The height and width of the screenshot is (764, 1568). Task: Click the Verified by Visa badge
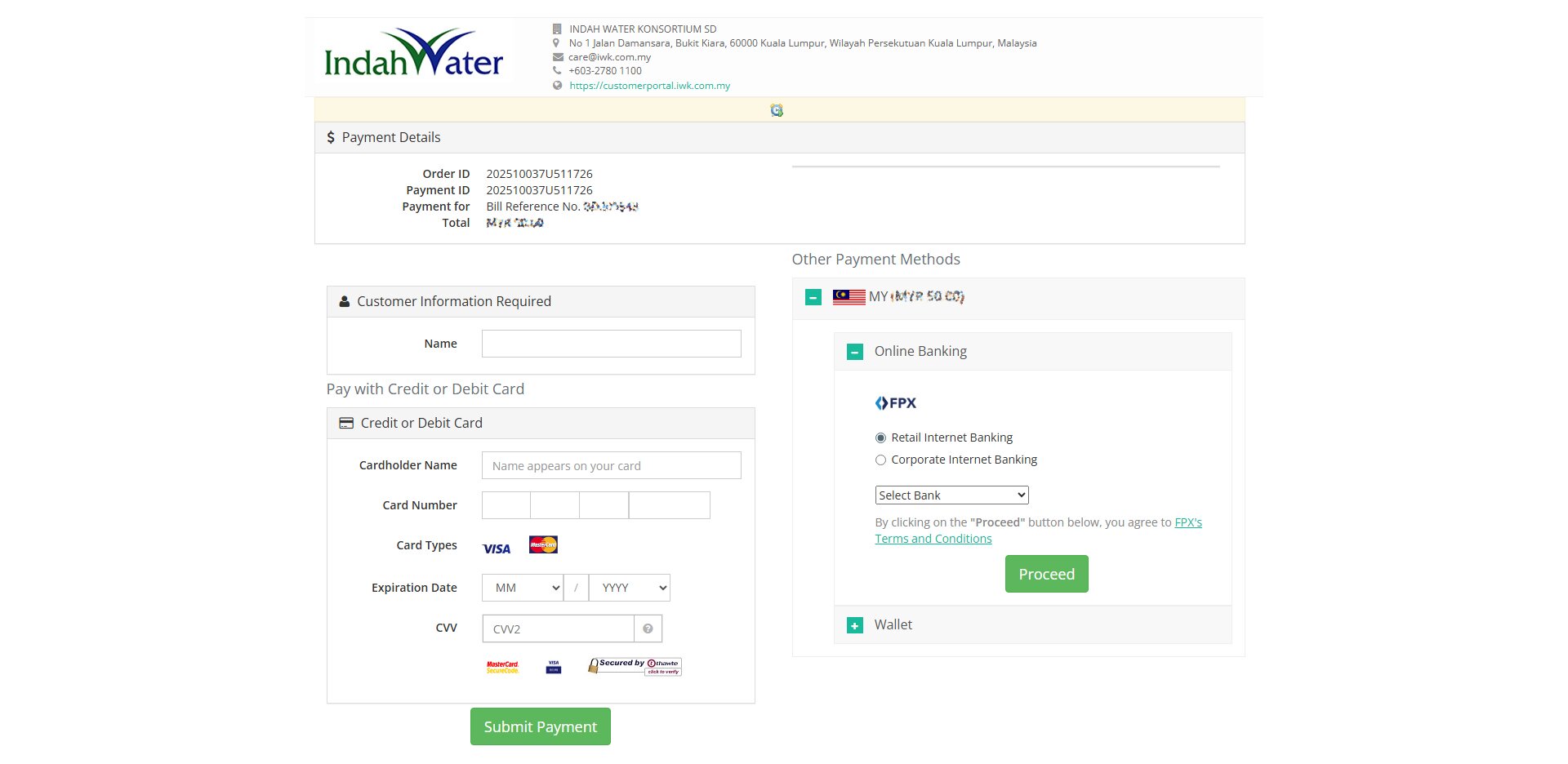point(554,667)
